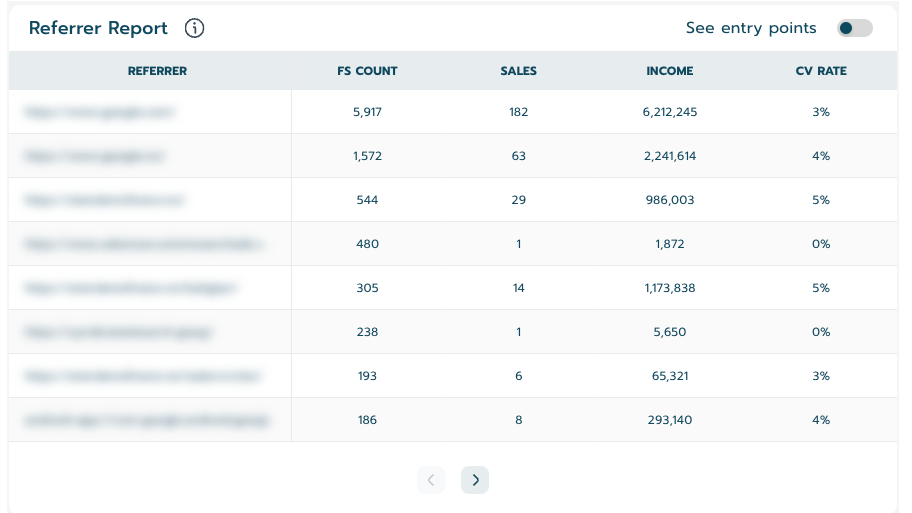Sort by the CV RATE column header
The height and width of the screenshot is (513, 912).
[820, 71]
